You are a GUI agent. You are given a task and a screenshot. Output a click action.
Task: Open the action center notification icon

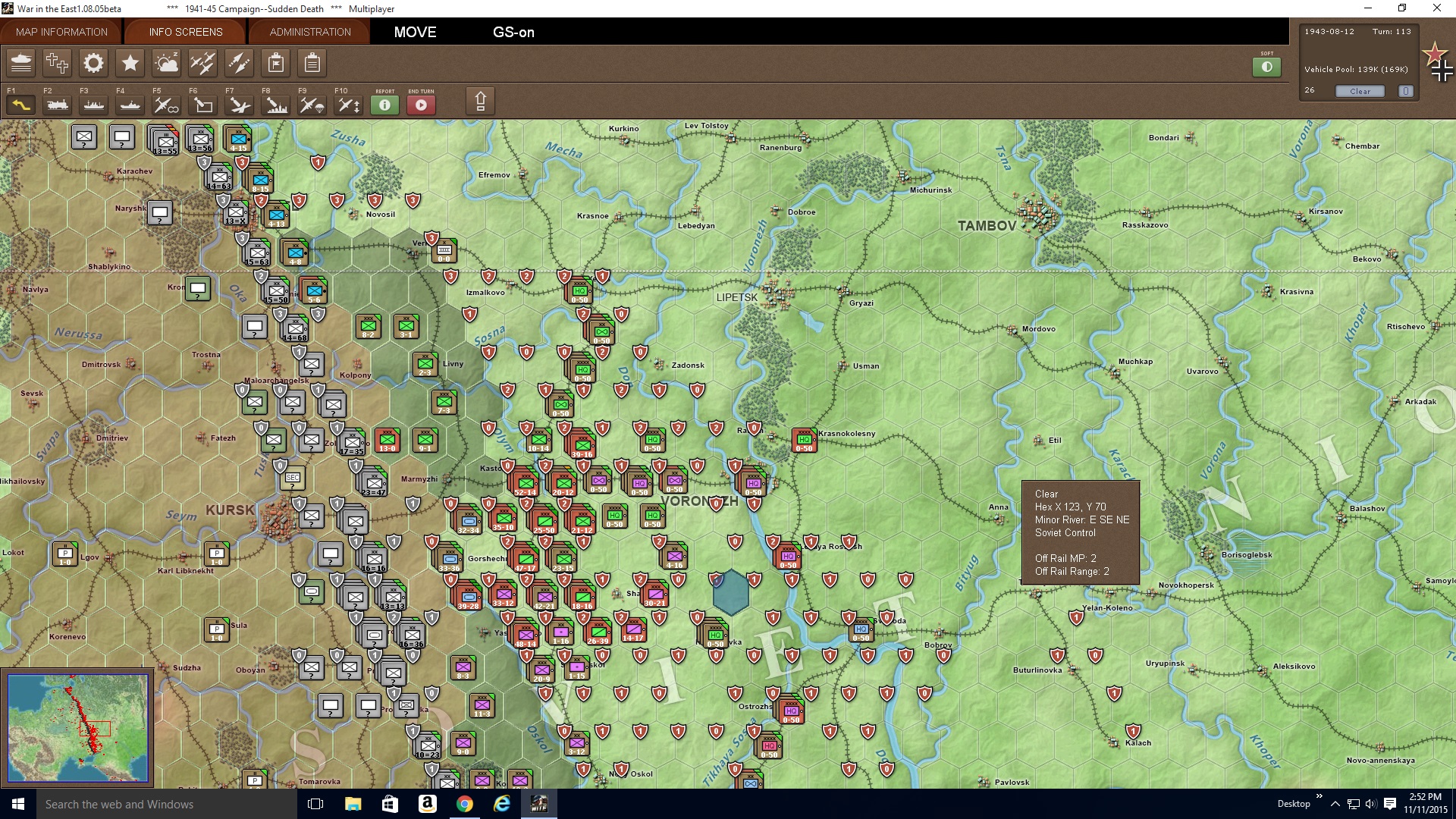pyautogui.click(x=1390, y=804)
